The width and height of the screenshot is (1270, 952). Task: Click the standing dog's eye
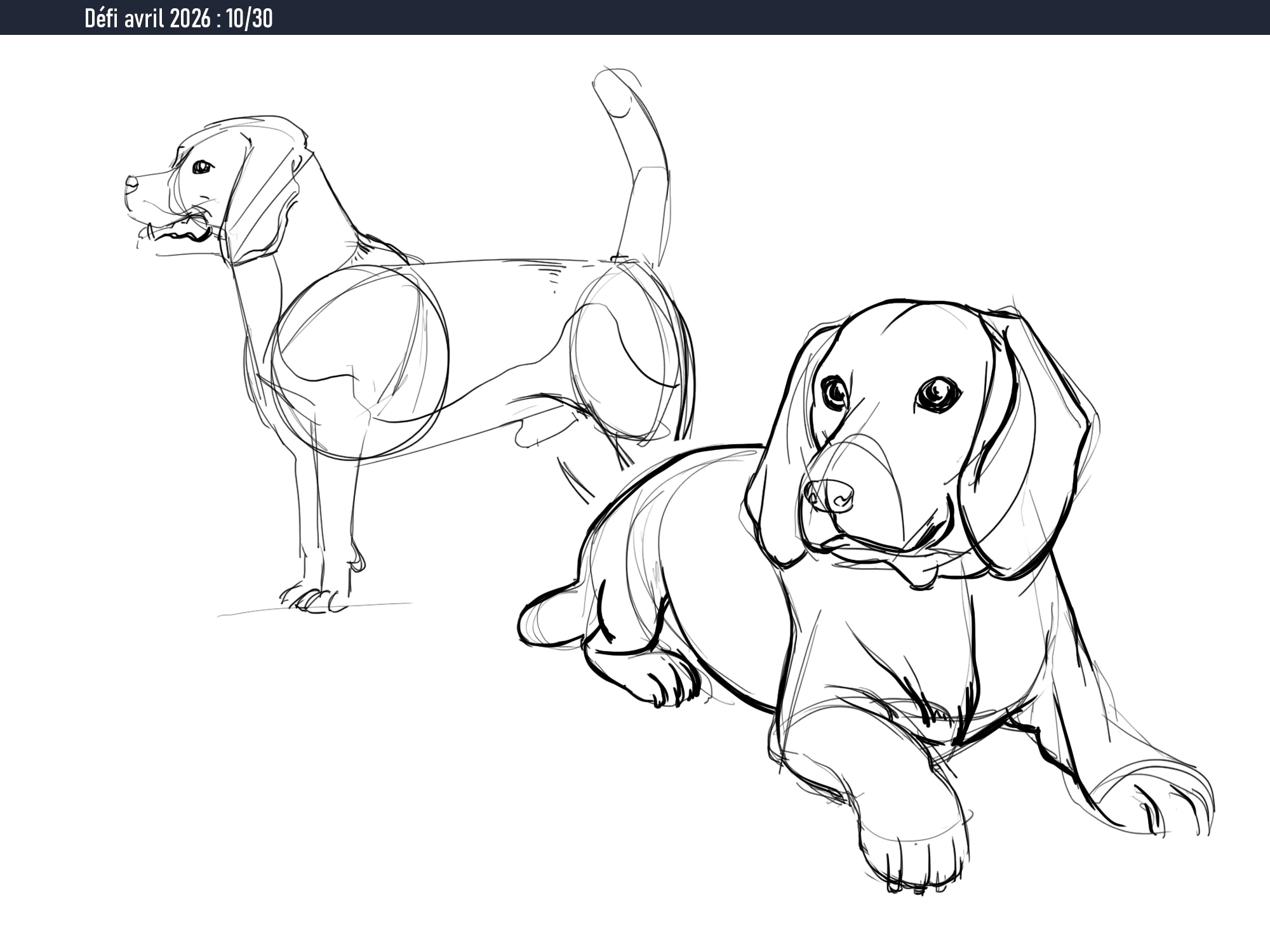point(202,167)
